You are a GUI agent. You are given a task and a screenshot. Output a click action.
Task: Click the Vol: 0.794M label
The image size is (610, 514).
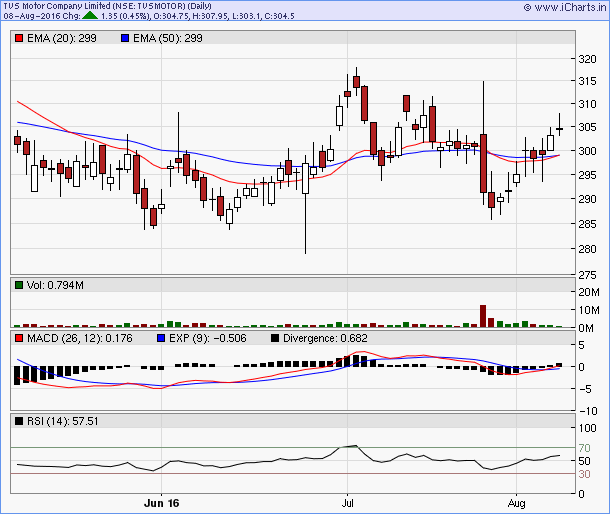tap(55, 285)
